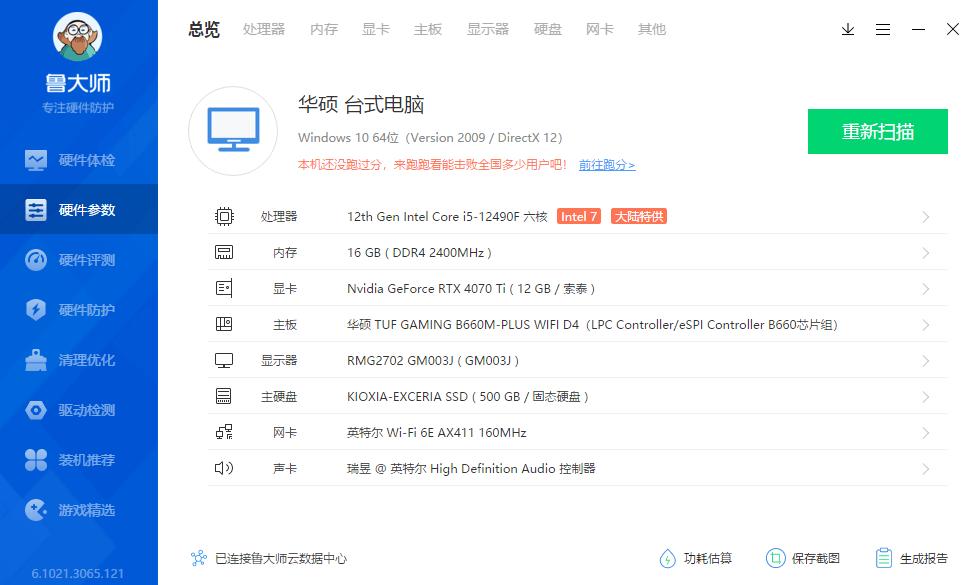
Task: Open the 硬件防护 panel
Action: (78, 309)
